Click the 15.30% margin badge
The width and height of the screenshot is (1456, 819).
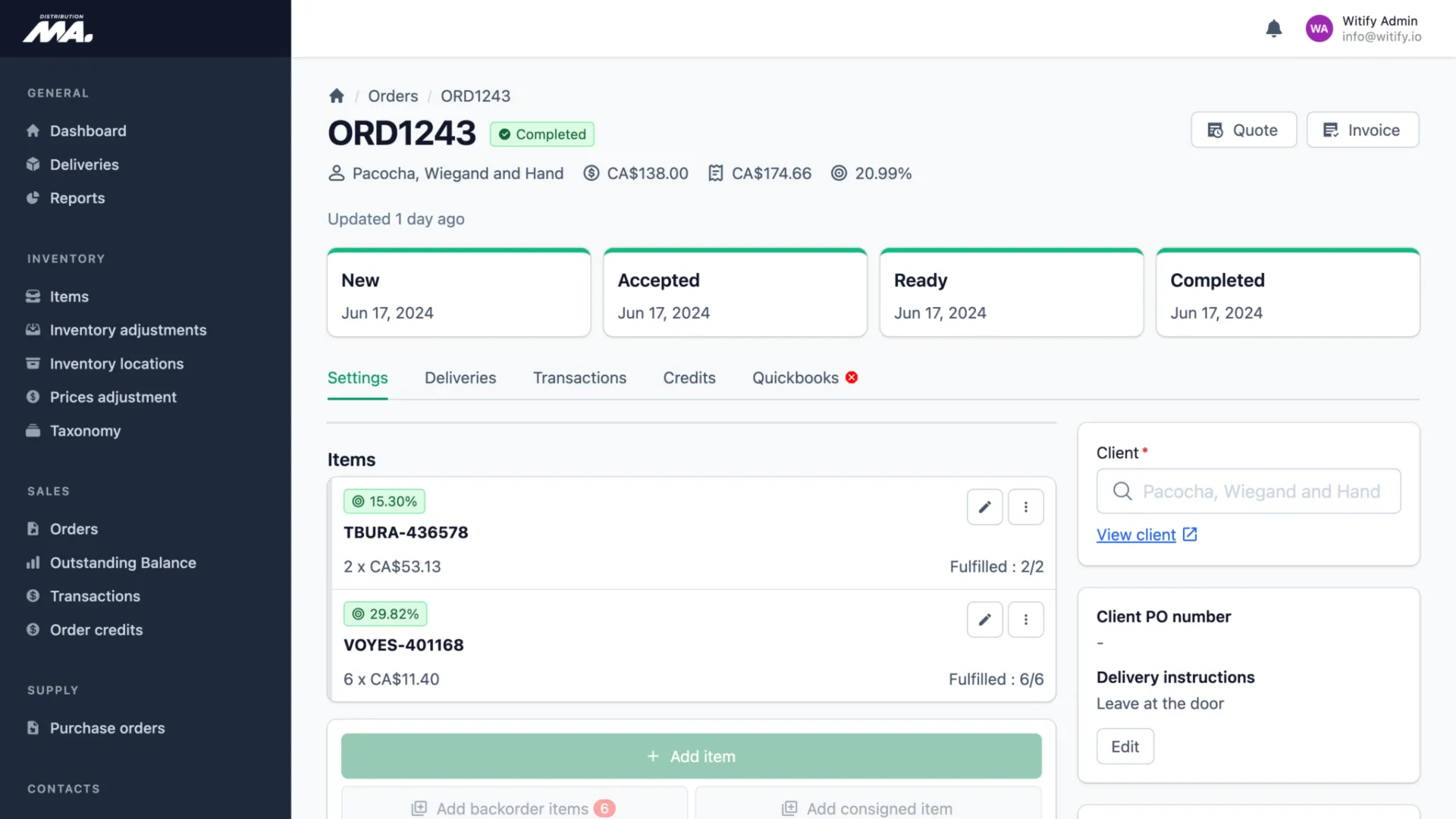click(x=384, y=501)
